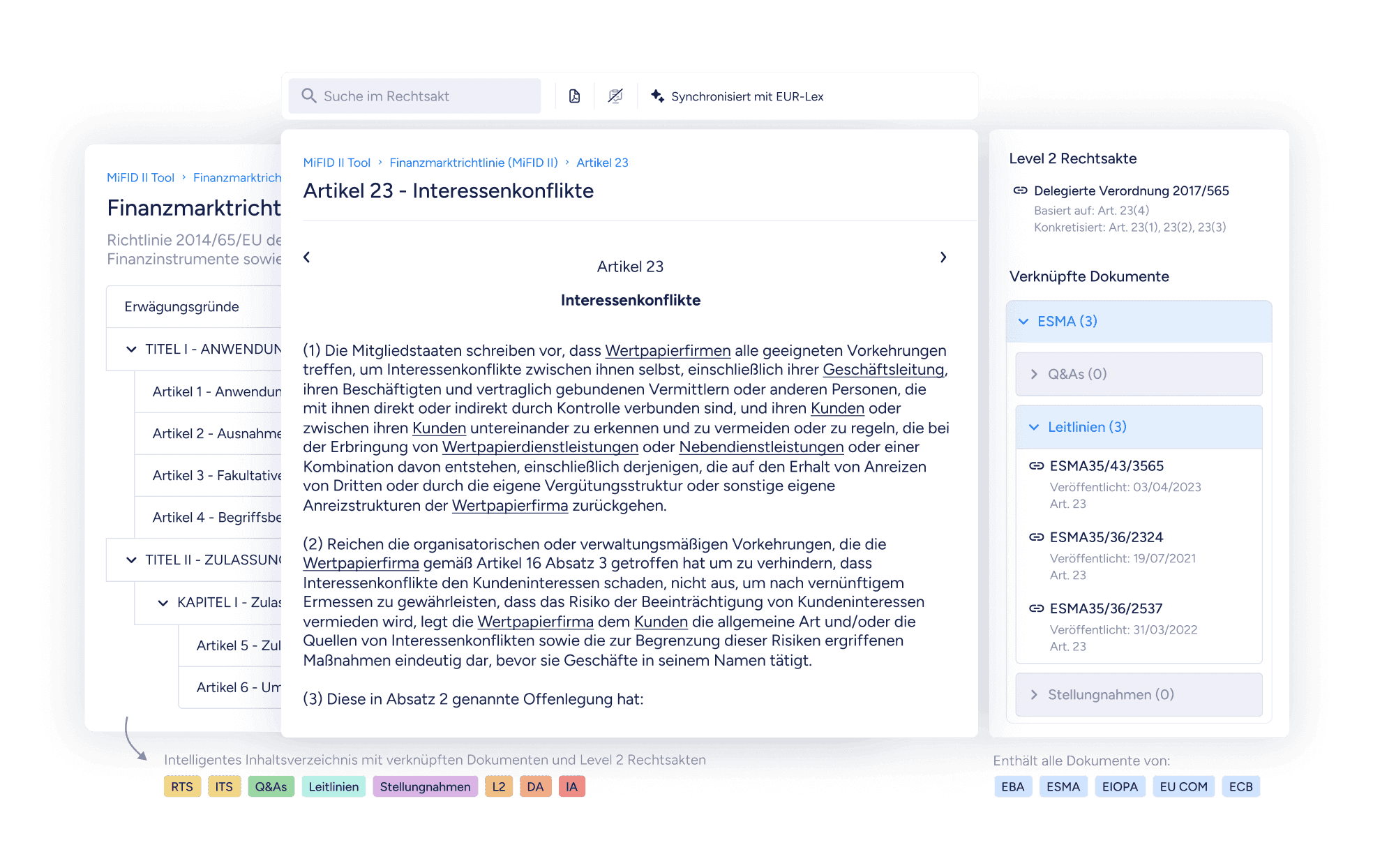The width and height of the screenshot is (1373, 868).
Task: Collapse the 'TITEL I - ANWENDUN...' chevron
Action: point(131,349)
